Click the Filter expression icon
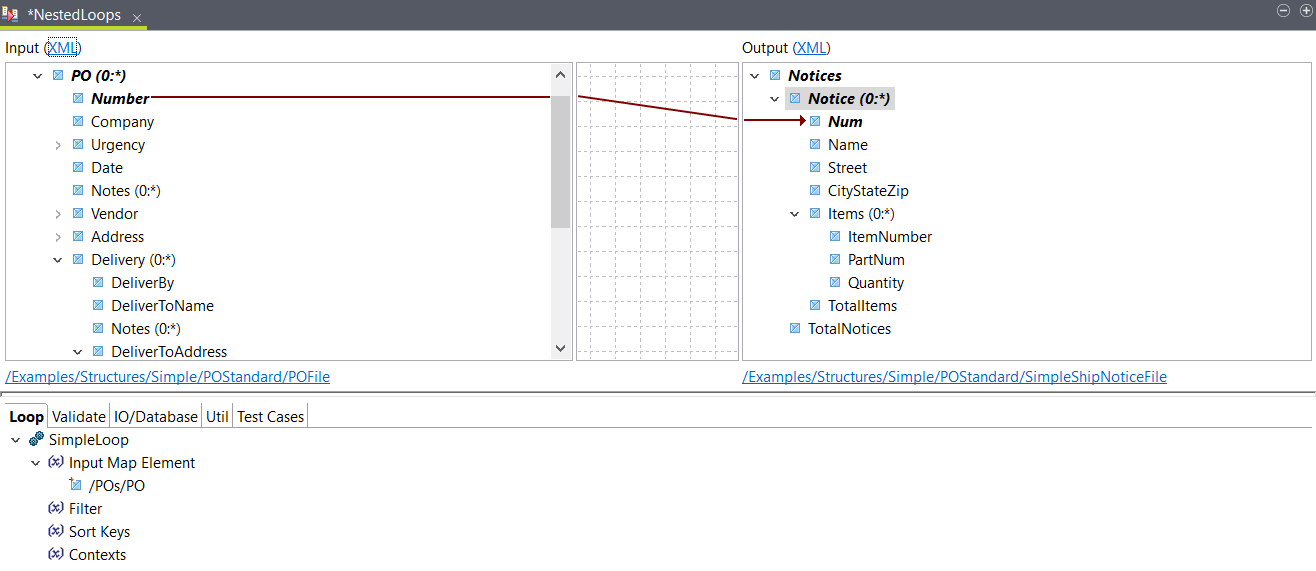This screenshot has height=571, width=1316. tap(56, 509)
